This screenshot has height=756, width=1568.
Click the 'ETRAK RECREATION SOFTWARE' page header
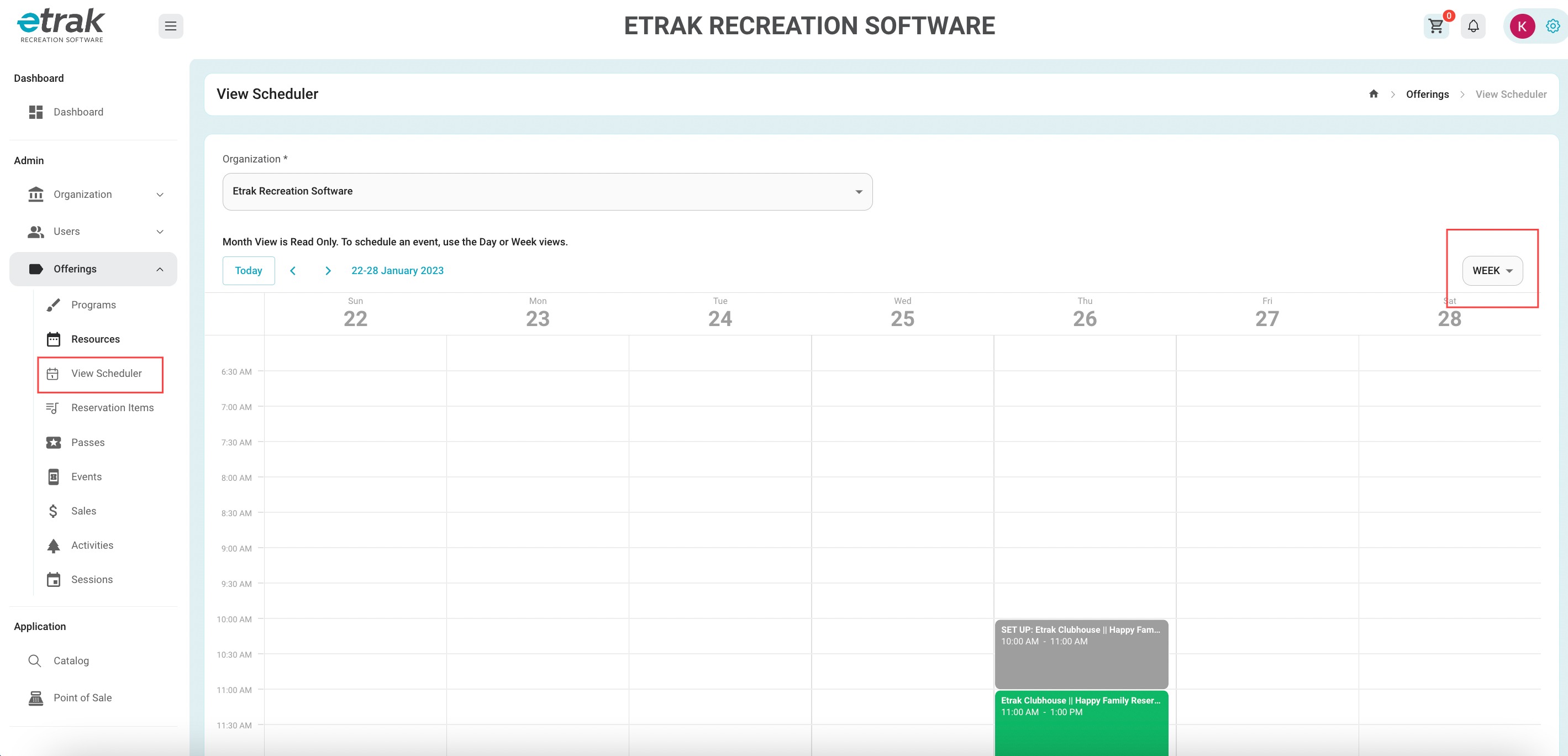[x=809, y=25]
